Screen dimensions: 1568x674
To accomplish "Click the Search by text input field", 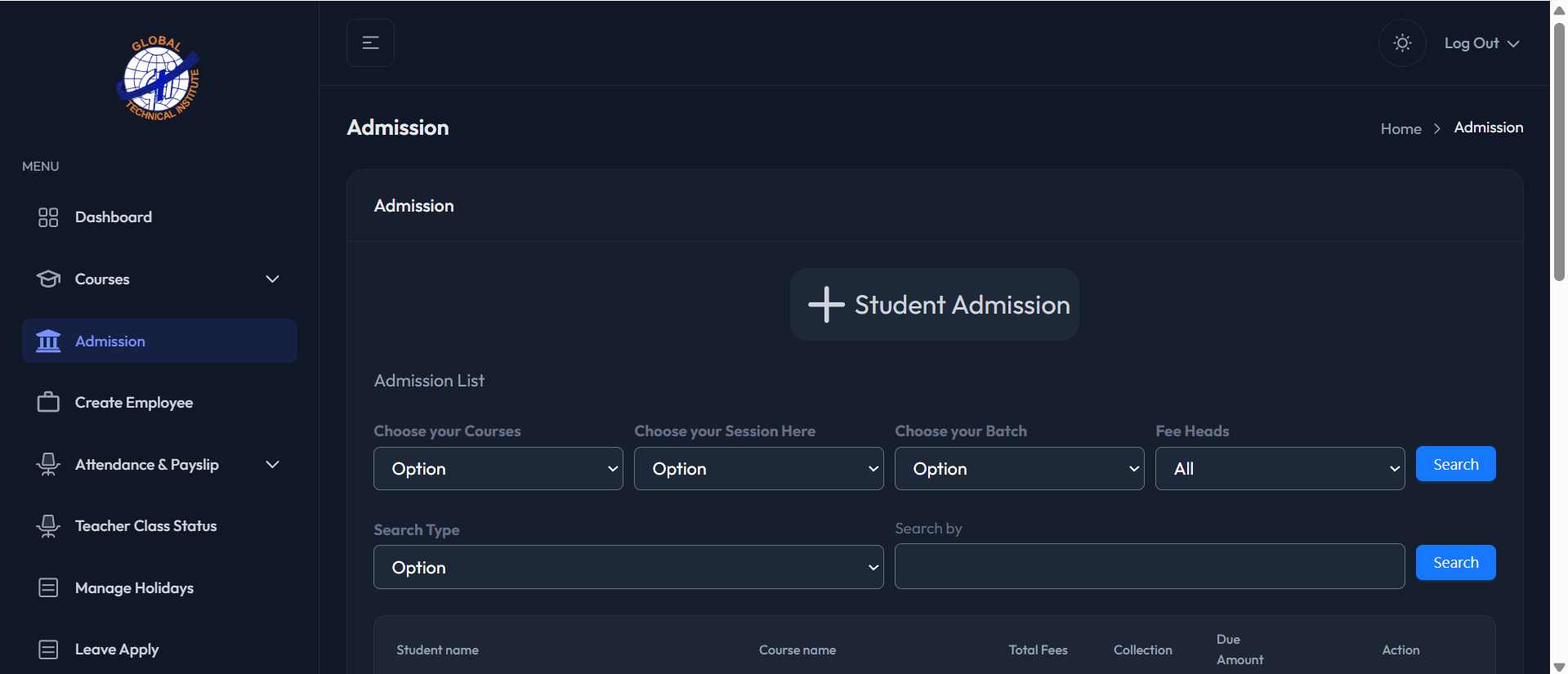I will point(1149,566).
